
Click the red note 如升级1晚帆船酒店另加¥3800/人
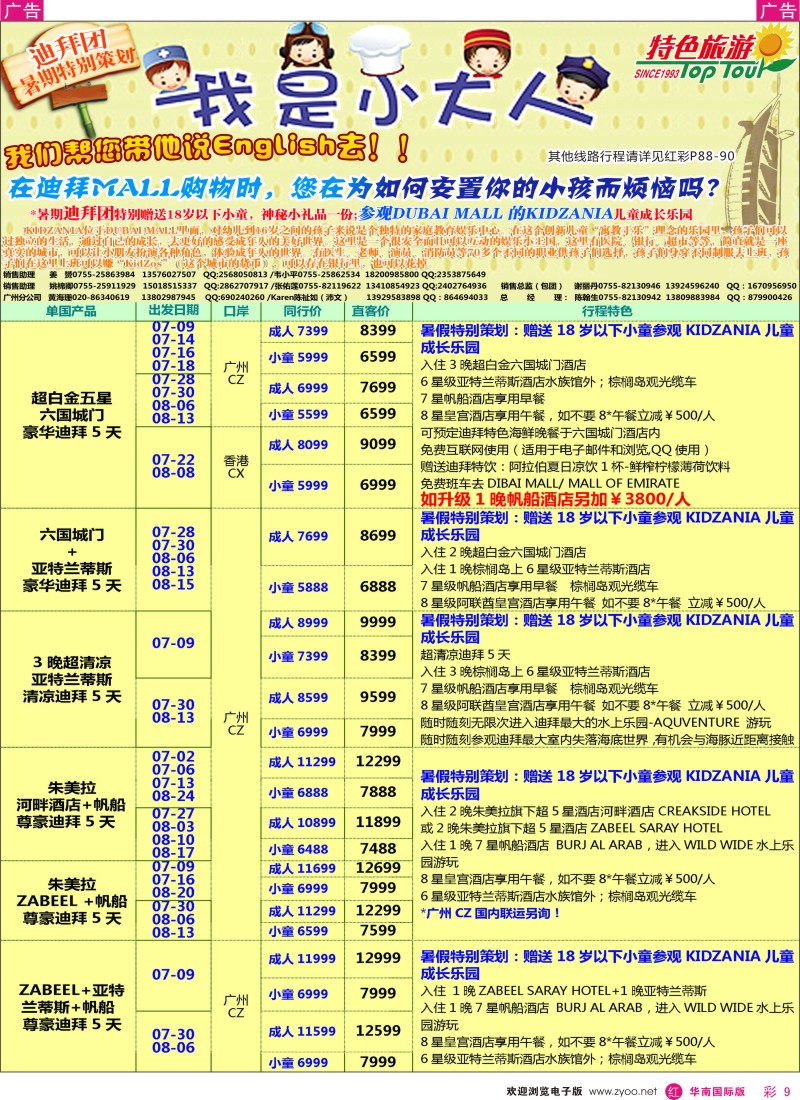pyautogui.click(x=555, y=499)
